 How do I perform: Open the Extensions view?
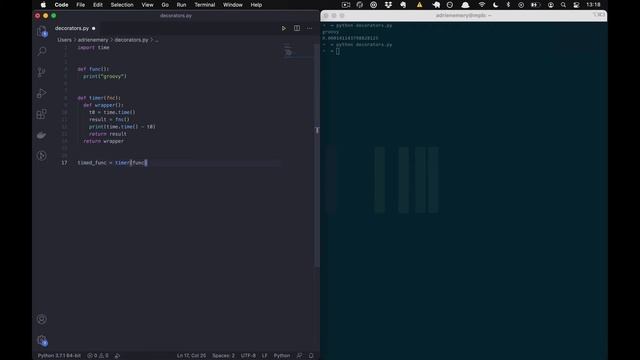[42, 114]
